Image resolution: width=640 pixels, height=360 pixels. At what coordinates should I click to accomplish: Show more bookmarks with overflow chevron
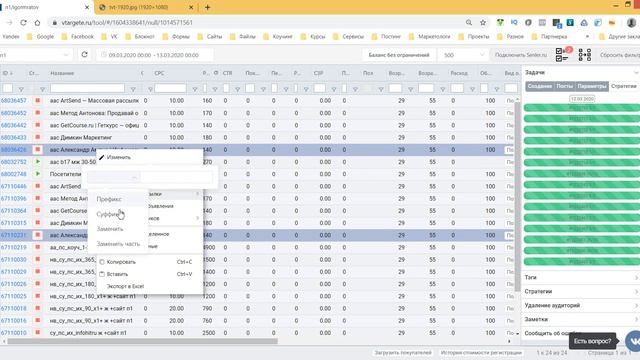point(587,36)
